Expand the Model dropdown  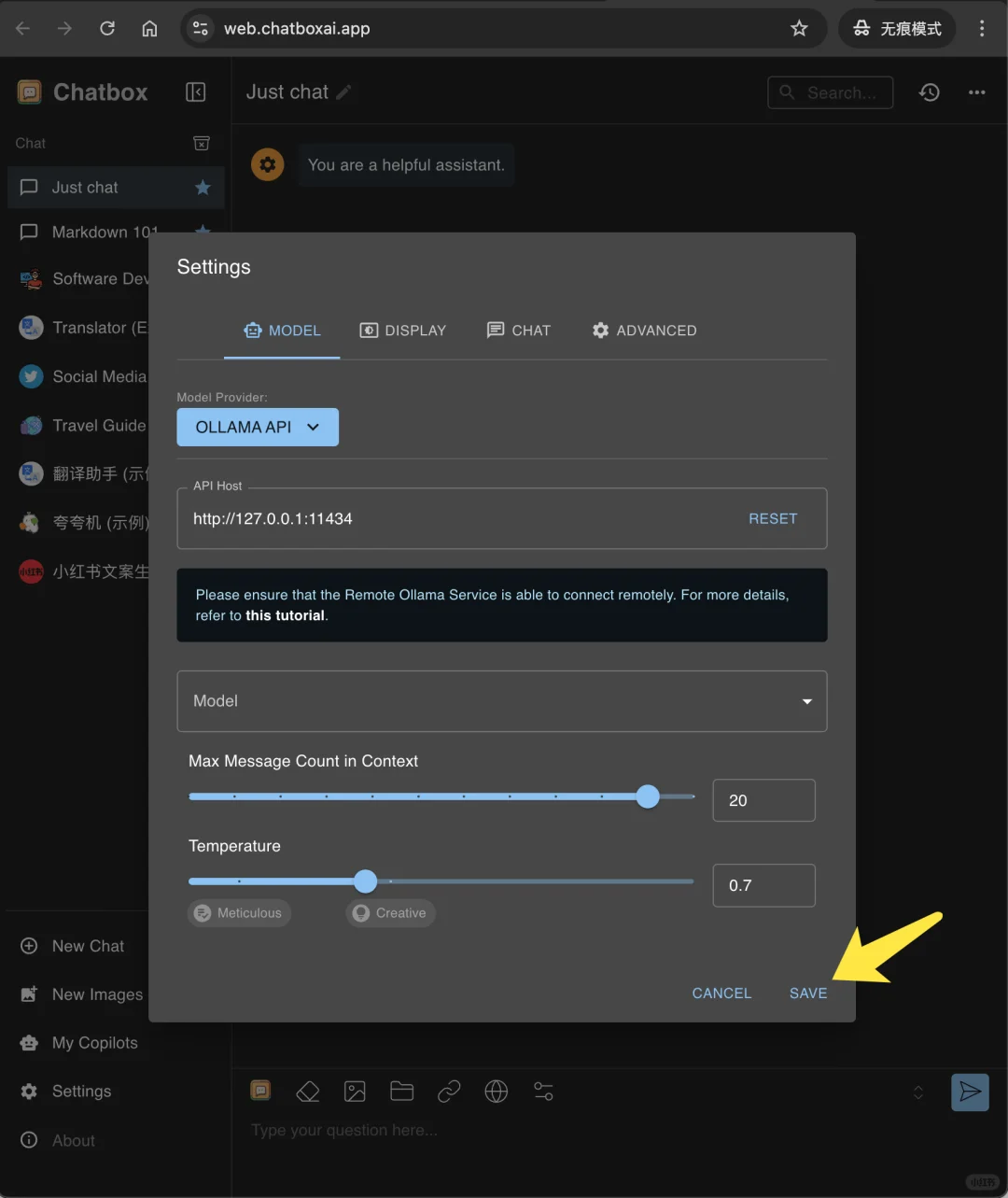[502, 701]
